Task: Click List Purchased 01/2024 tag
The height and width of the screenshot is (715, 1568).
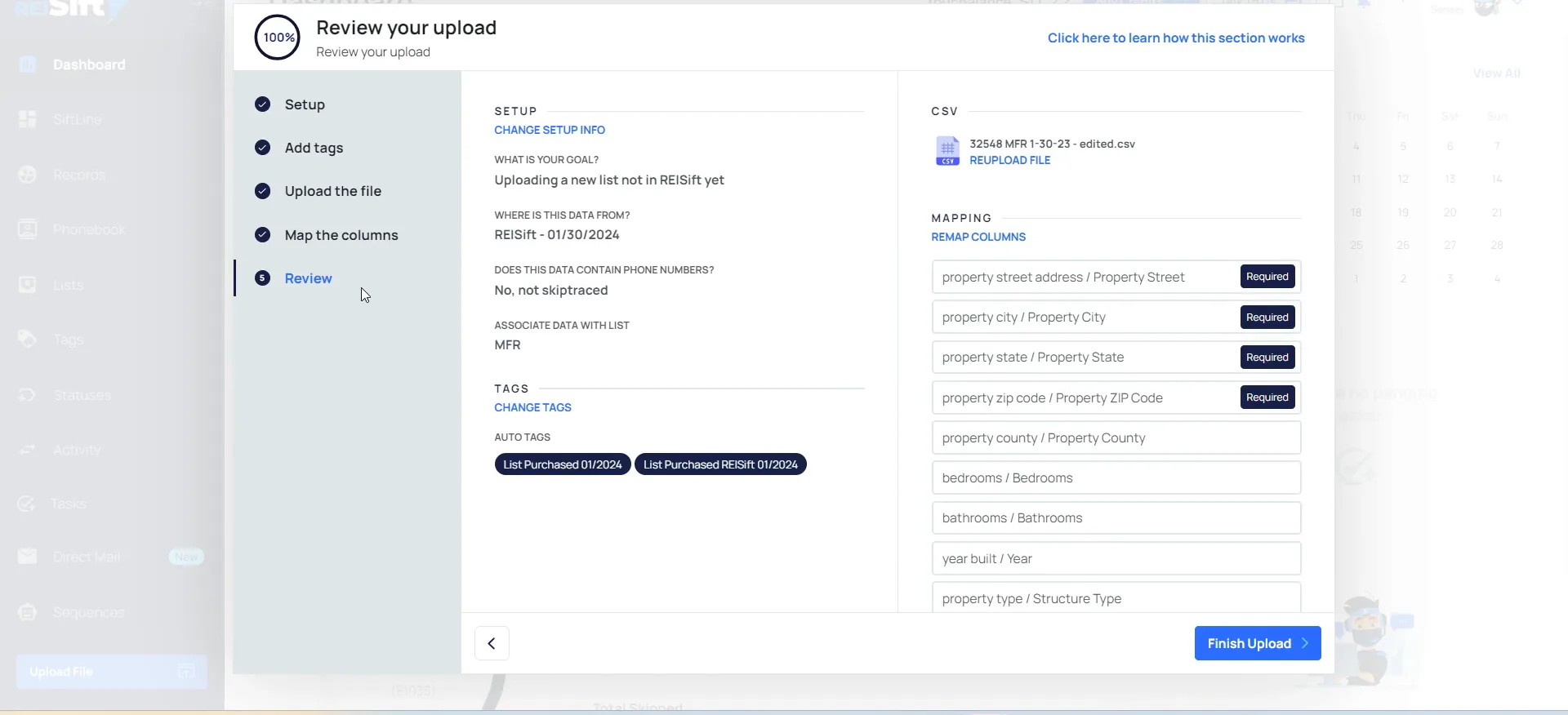Action: [563, 464]
